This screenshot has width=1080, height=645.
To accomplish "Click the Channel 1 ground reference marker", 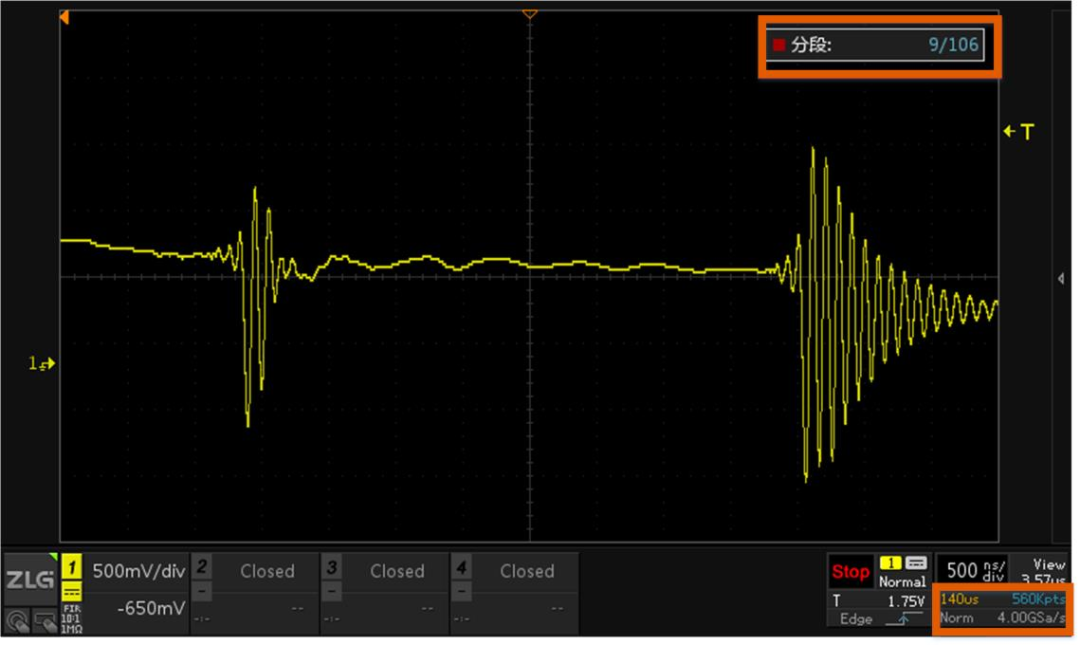I will (x=42, y=365).
